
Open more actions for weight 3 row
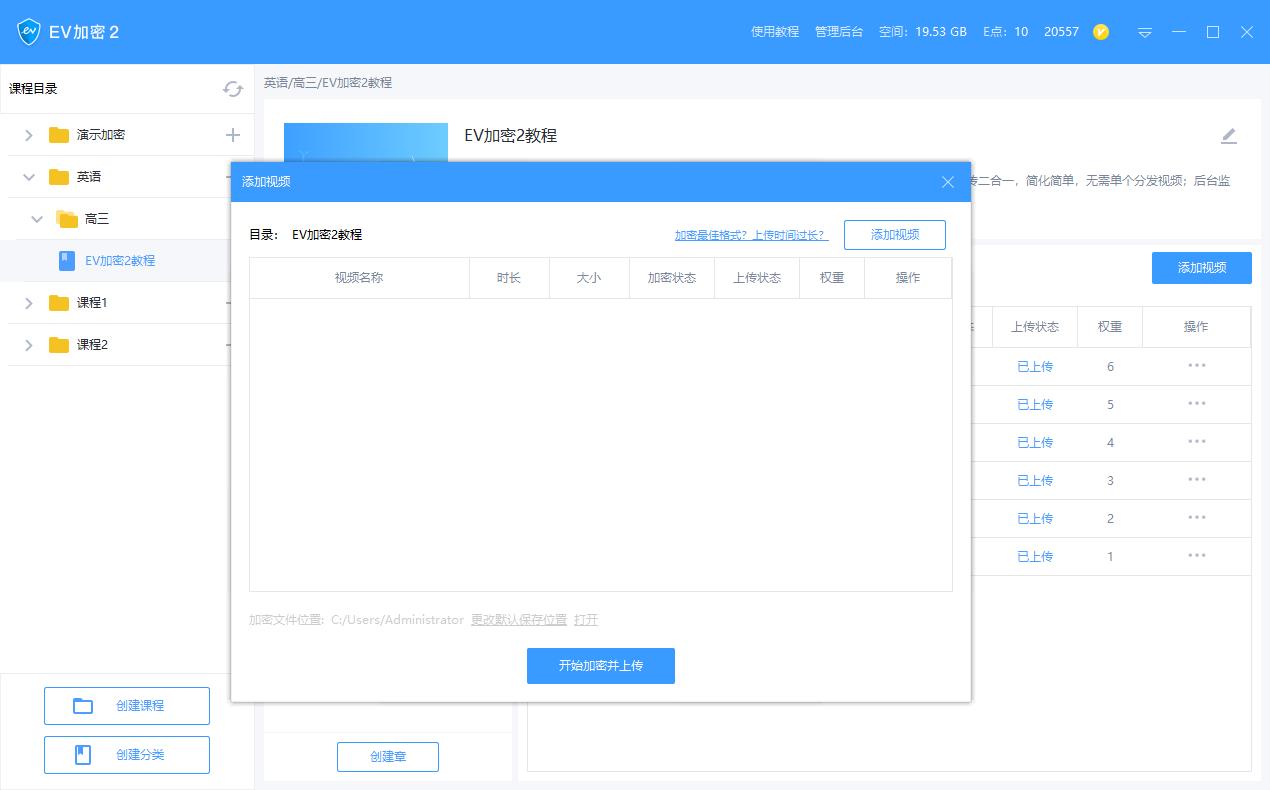1197,480
